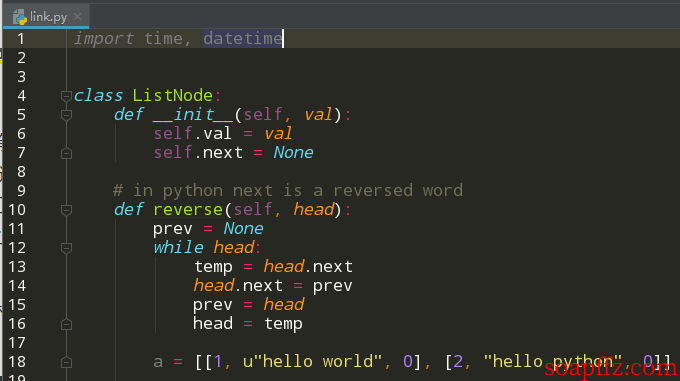This screenshot has width=680, height=381.
Task: Click the 'while' keyword on line 12
Action: (x=178, y=247)
